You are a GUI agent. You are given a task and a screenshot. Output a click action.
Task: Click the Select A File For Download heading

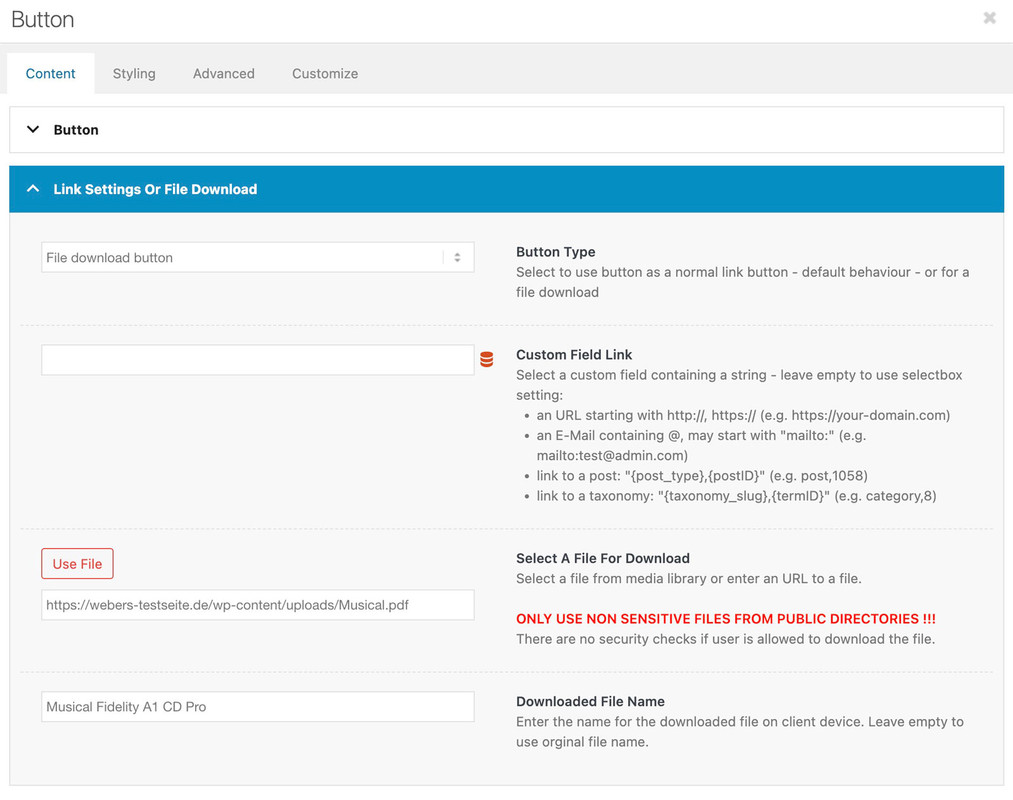coord(603,558)
